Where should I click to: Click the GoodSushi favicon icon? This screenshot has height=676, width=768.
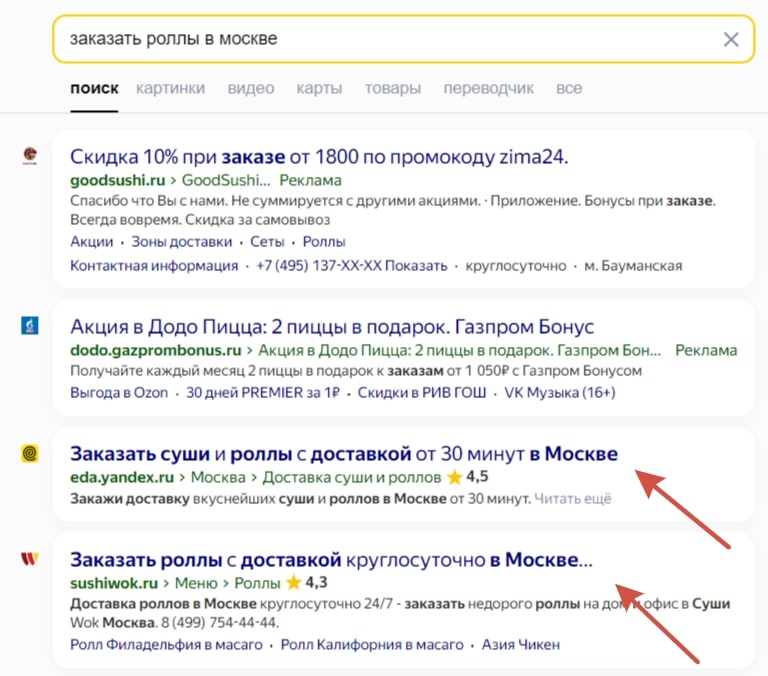click(x=30, y=155)
